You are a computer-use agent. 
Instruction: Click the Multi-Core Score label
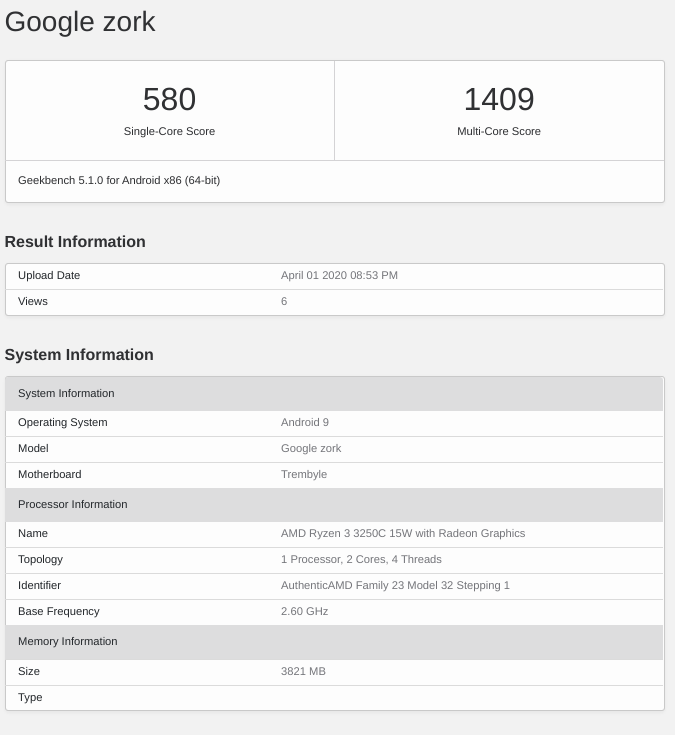499,131
